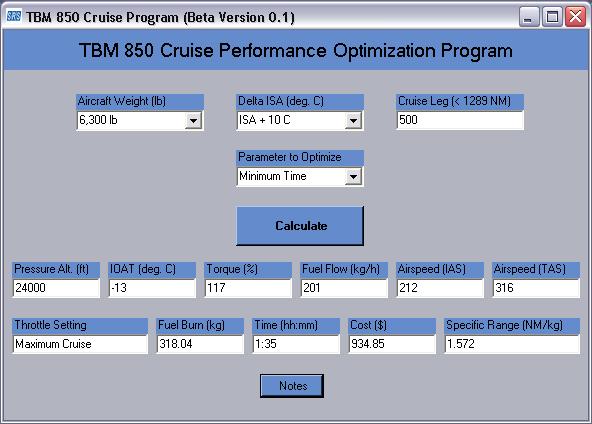Expand the Parameter to Optimize dropdown arrow

click(x=353, y=177)
